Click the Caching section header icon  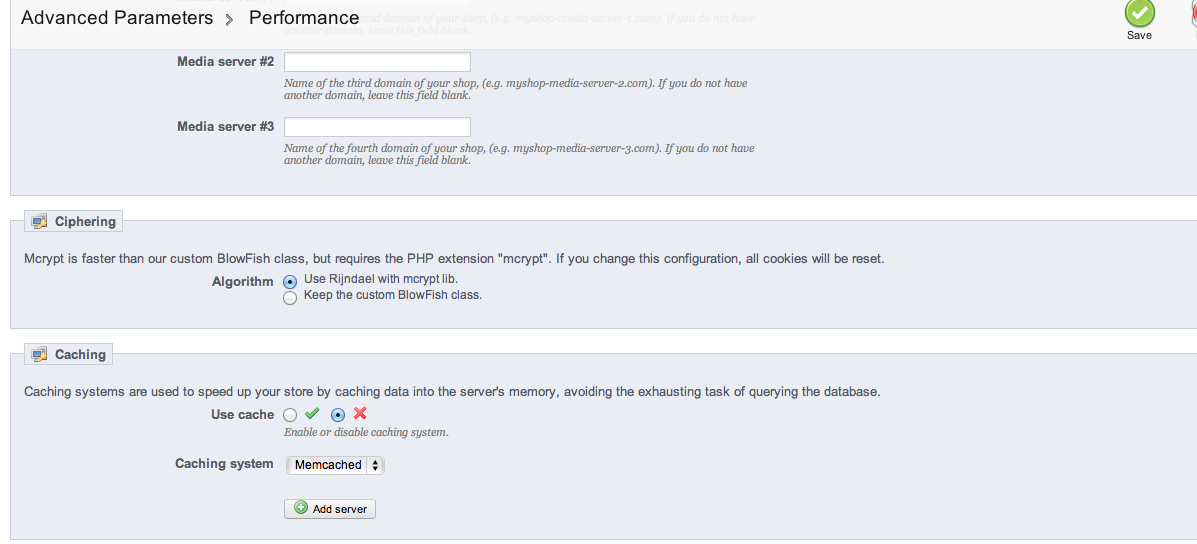39,355
